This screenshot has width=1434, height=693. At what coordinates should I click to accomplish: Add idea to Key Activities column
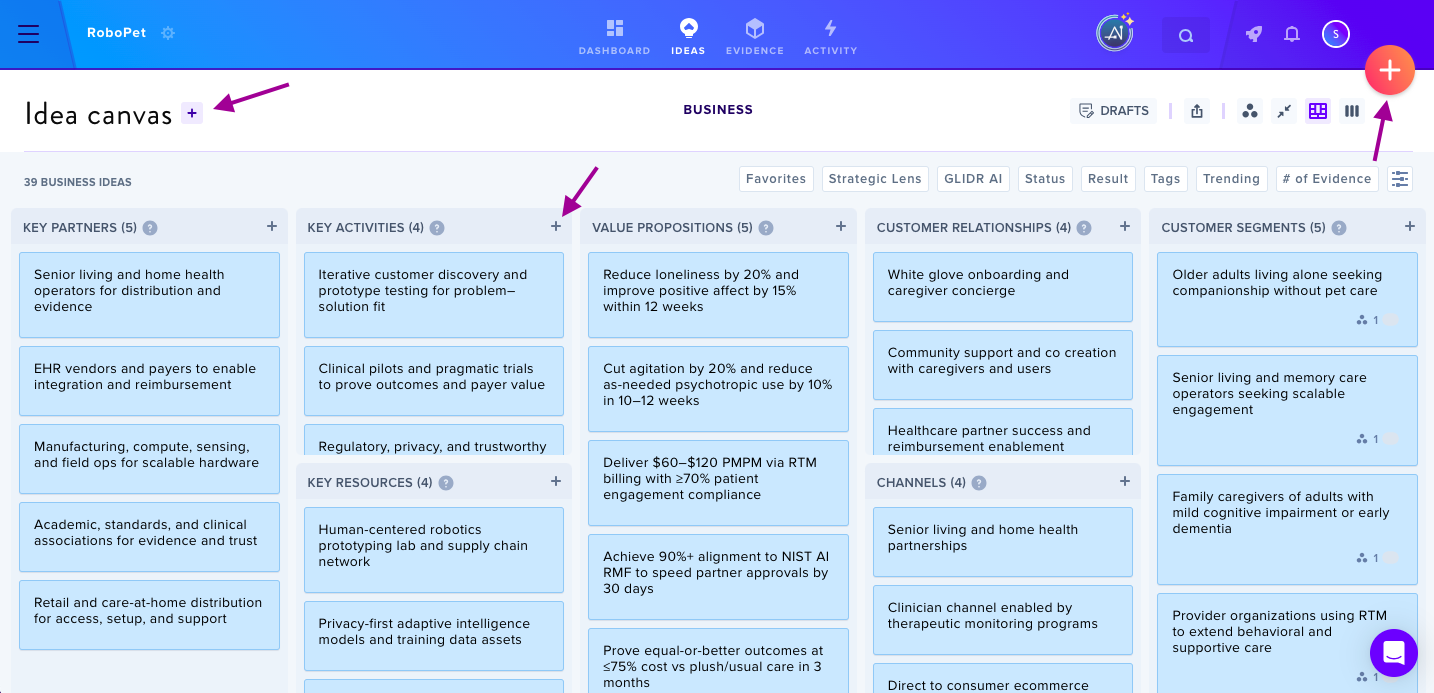point(556,227)
